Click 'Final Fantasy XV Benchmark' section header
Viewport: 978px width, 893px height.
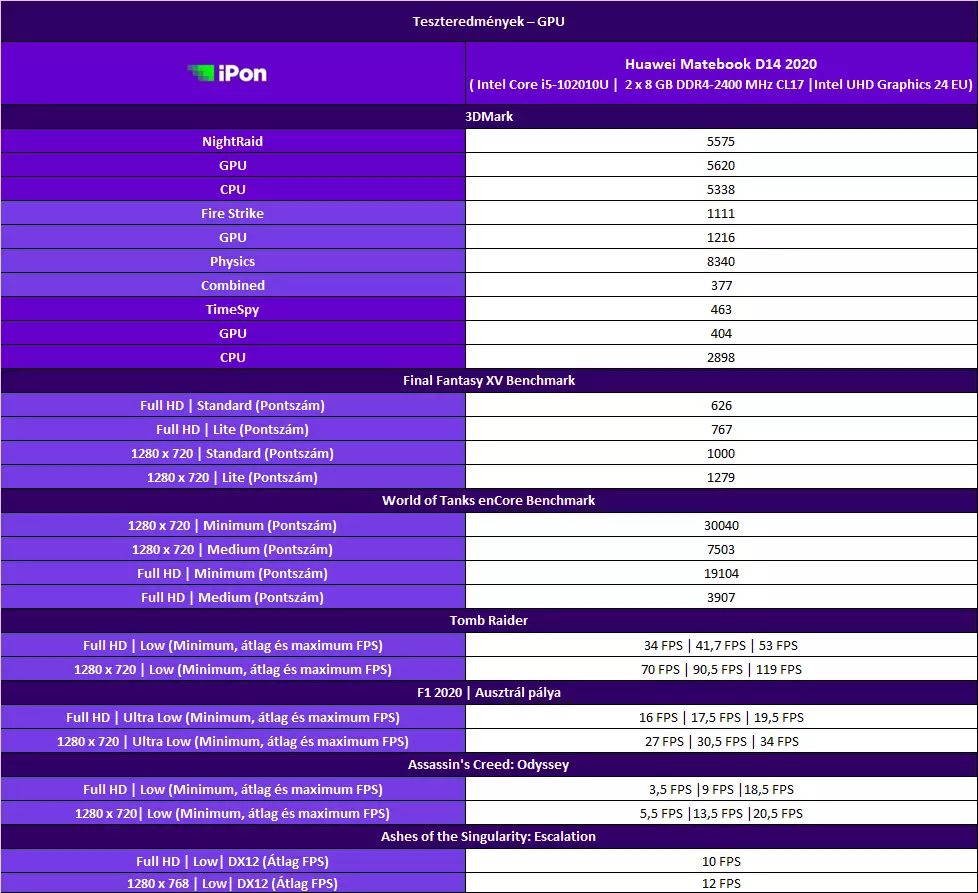[488, 380]
